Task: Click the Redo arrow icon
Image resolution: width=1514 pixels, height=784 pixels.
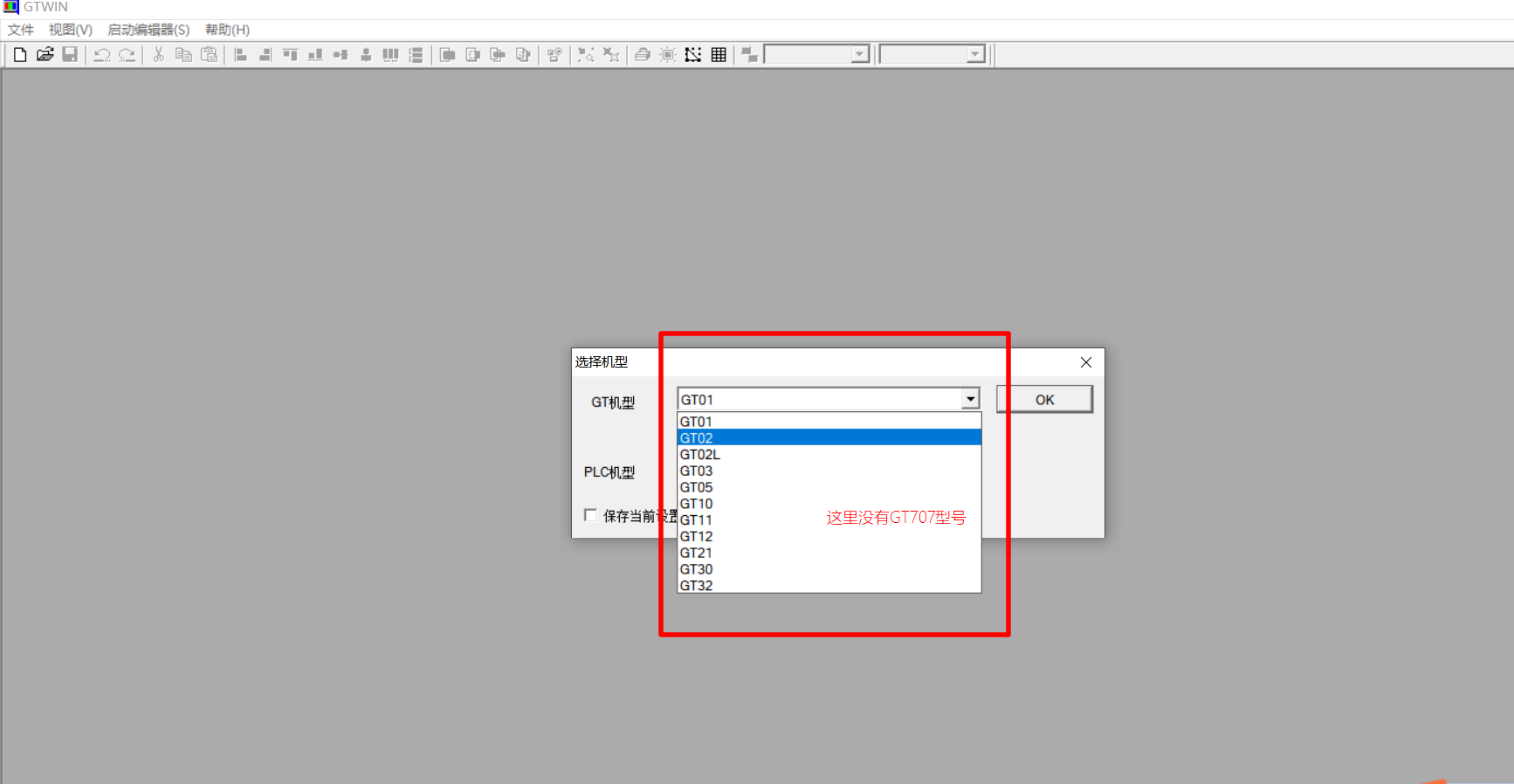Action: point(127,55)
